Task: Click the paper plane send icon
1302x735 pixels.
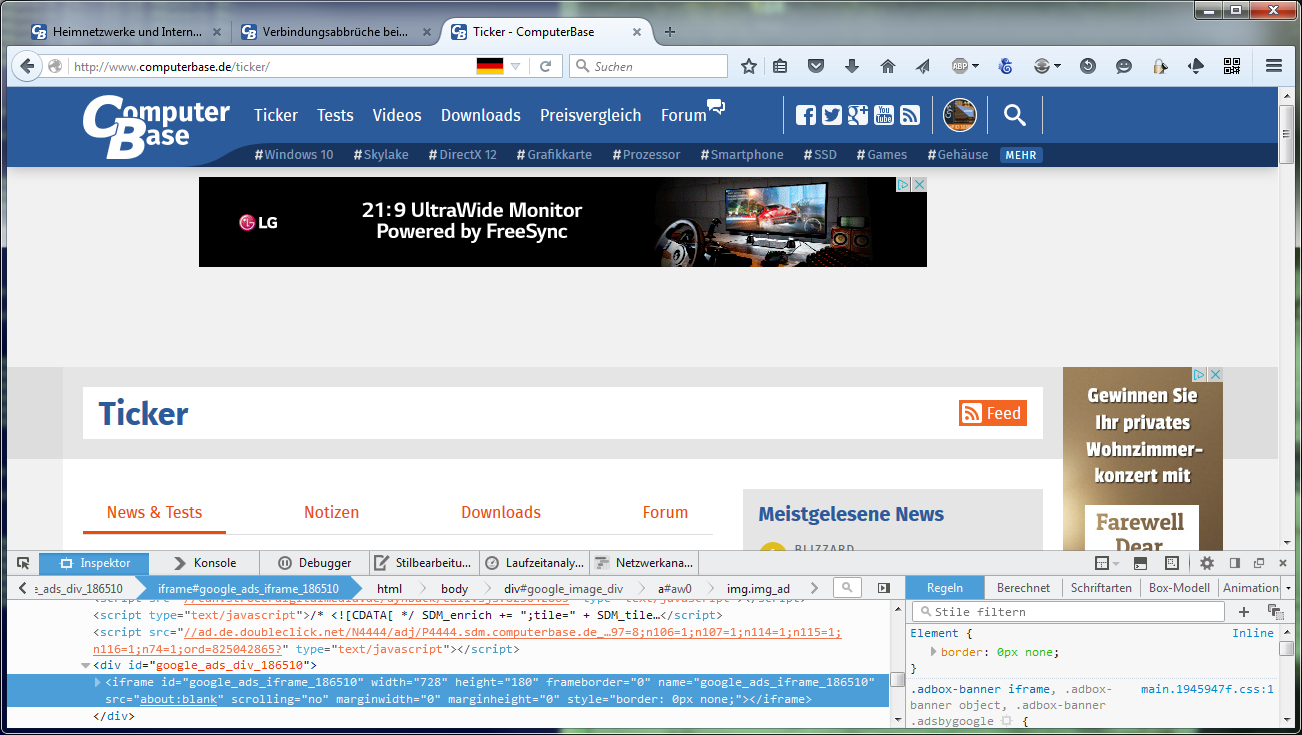Action: click(922, 66)
